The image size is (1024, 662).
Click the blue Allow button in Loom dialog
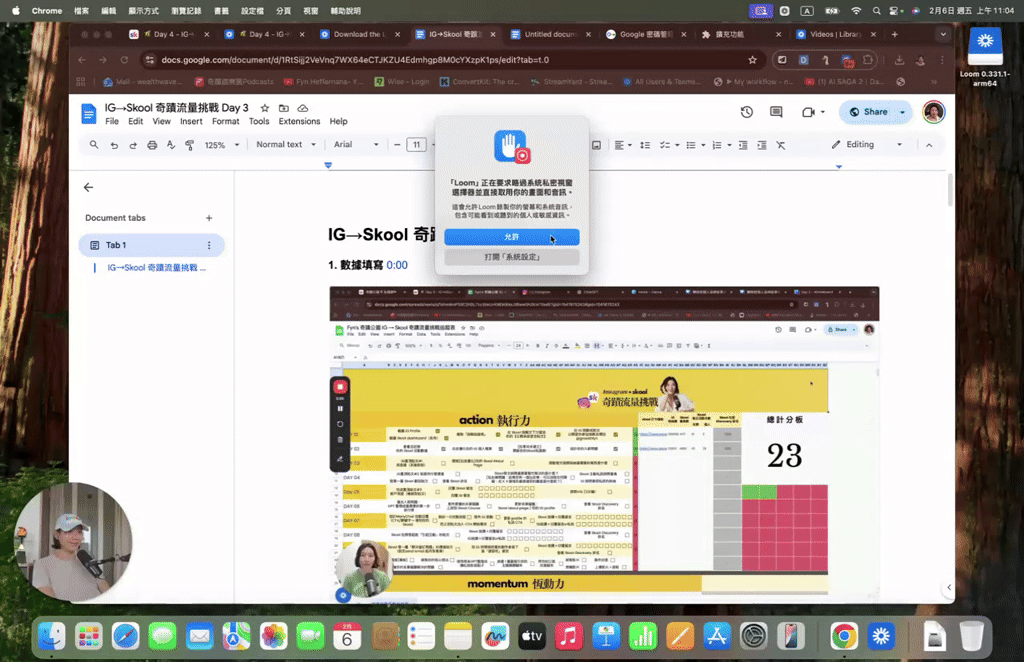(511, 237)
